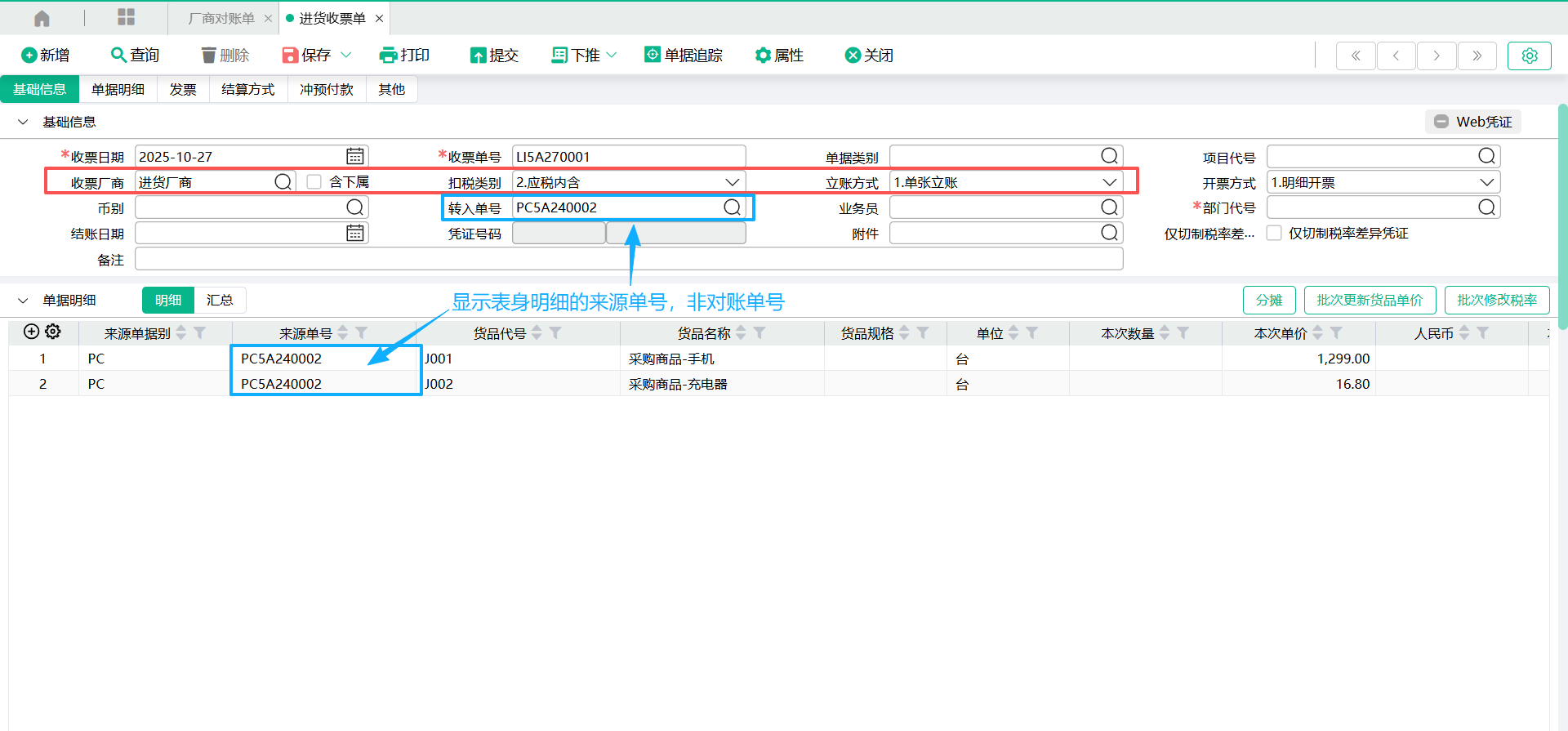The width and height of the screenshot is (1568, 731).
Task: Click the 批次更新货品单价 button
Action: coord(1370,300)
